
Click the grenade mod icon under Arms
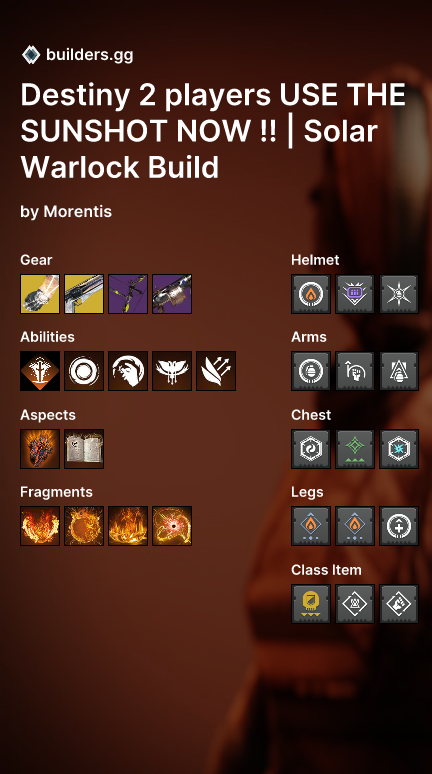click(311, 371)
